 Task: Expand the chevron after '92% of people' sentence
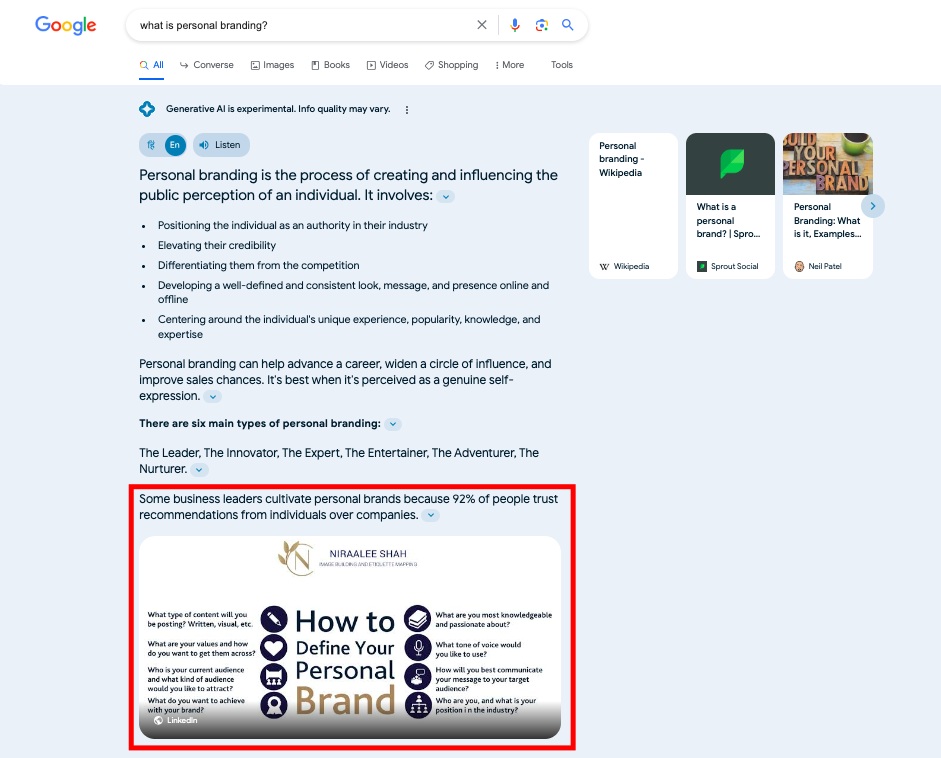(430, 516)
